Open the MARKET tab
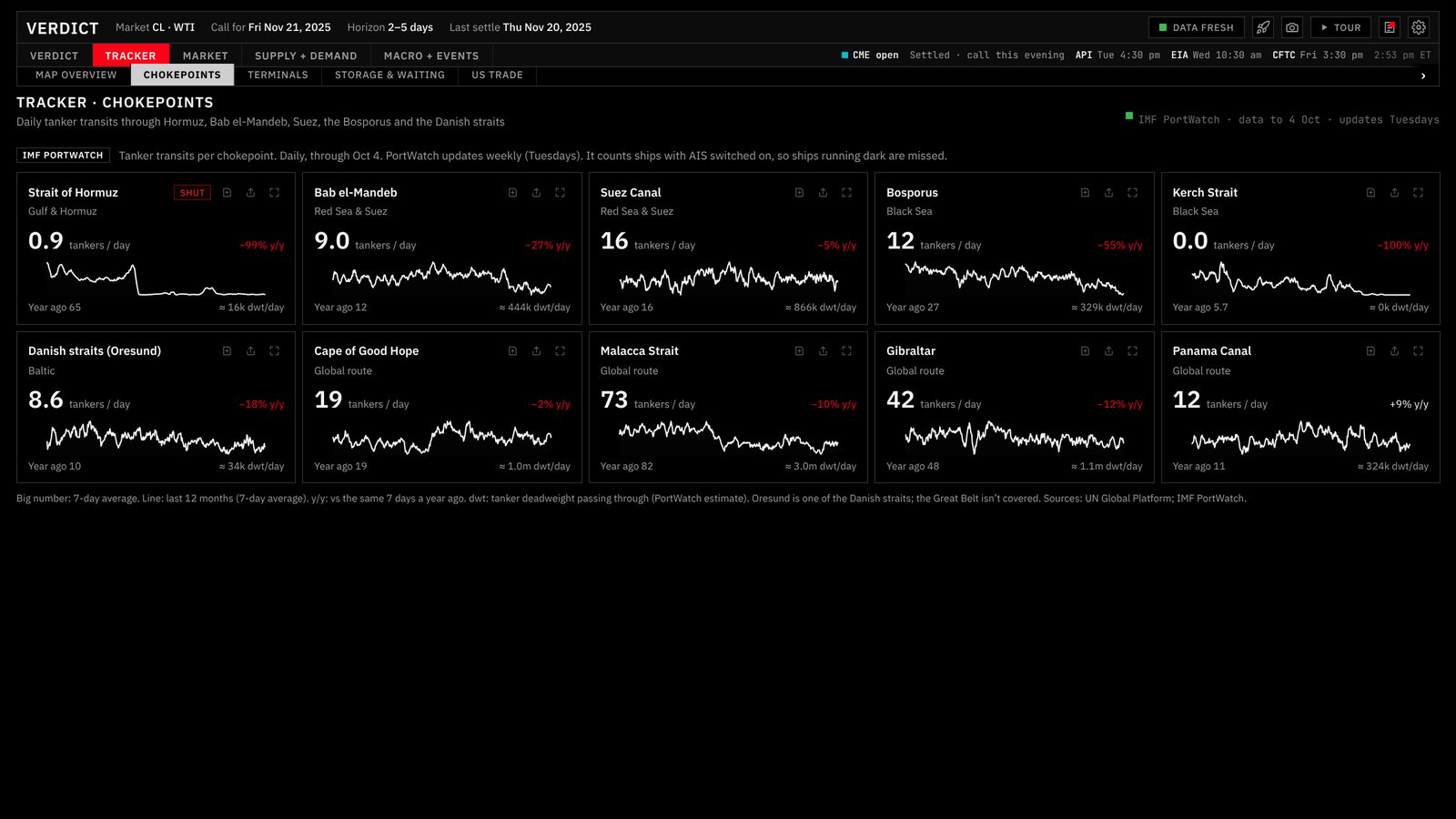Screen dimensions: 1456x819 point(205,56)
